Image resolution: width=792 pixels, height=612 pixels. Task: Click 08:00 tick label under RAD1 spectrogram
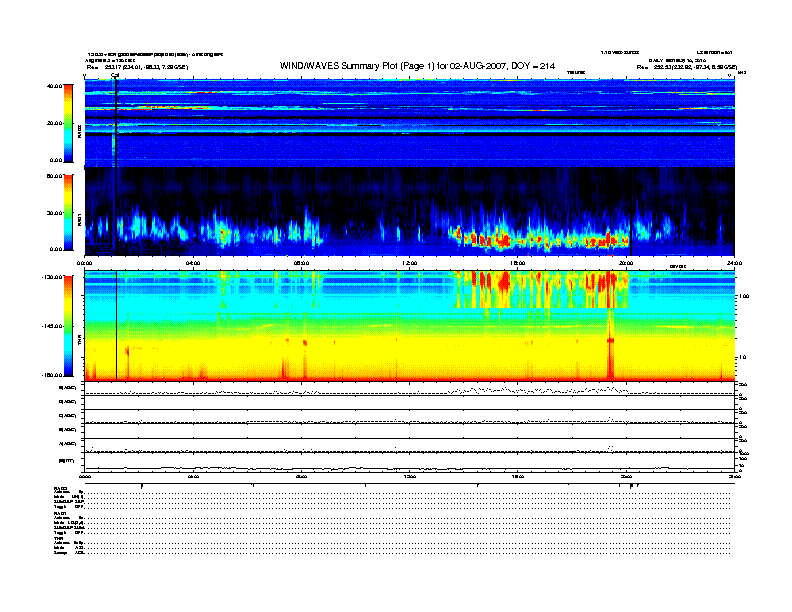tap(301, 263)
